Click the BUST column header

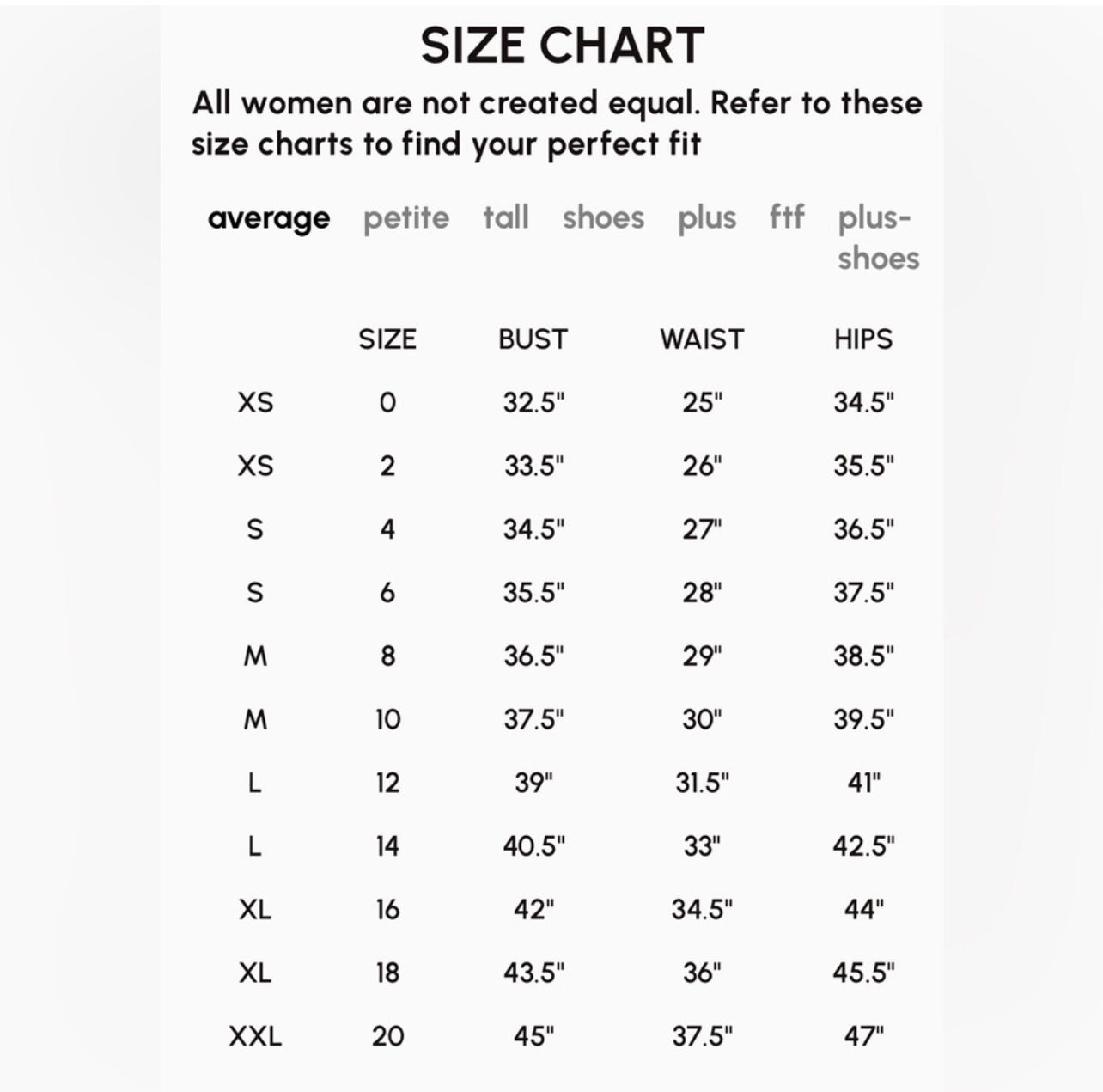click(533, 339)
